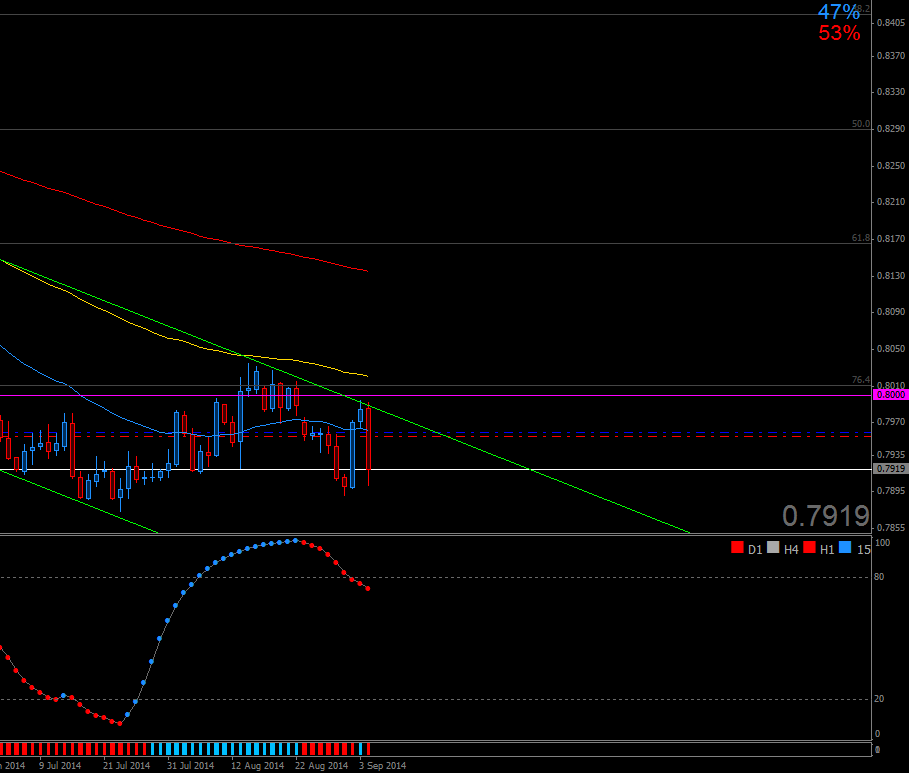Select the magenta horizontal line at 0.8000
Image resolution: width=909 pixels, height=777 pixels.
[x=436, y=395]
